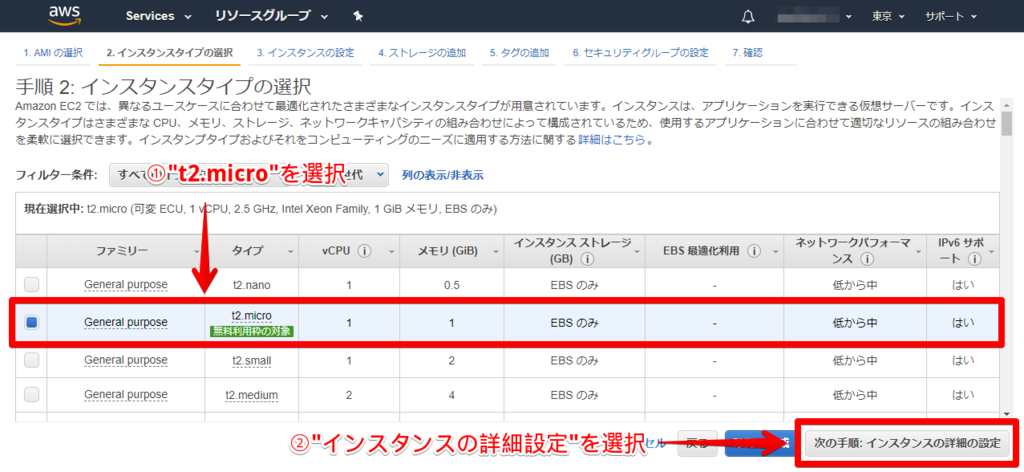Screen dimensions: 1024x472
Task: Click the pushpin shortcut icon in header
Action: 358,16
